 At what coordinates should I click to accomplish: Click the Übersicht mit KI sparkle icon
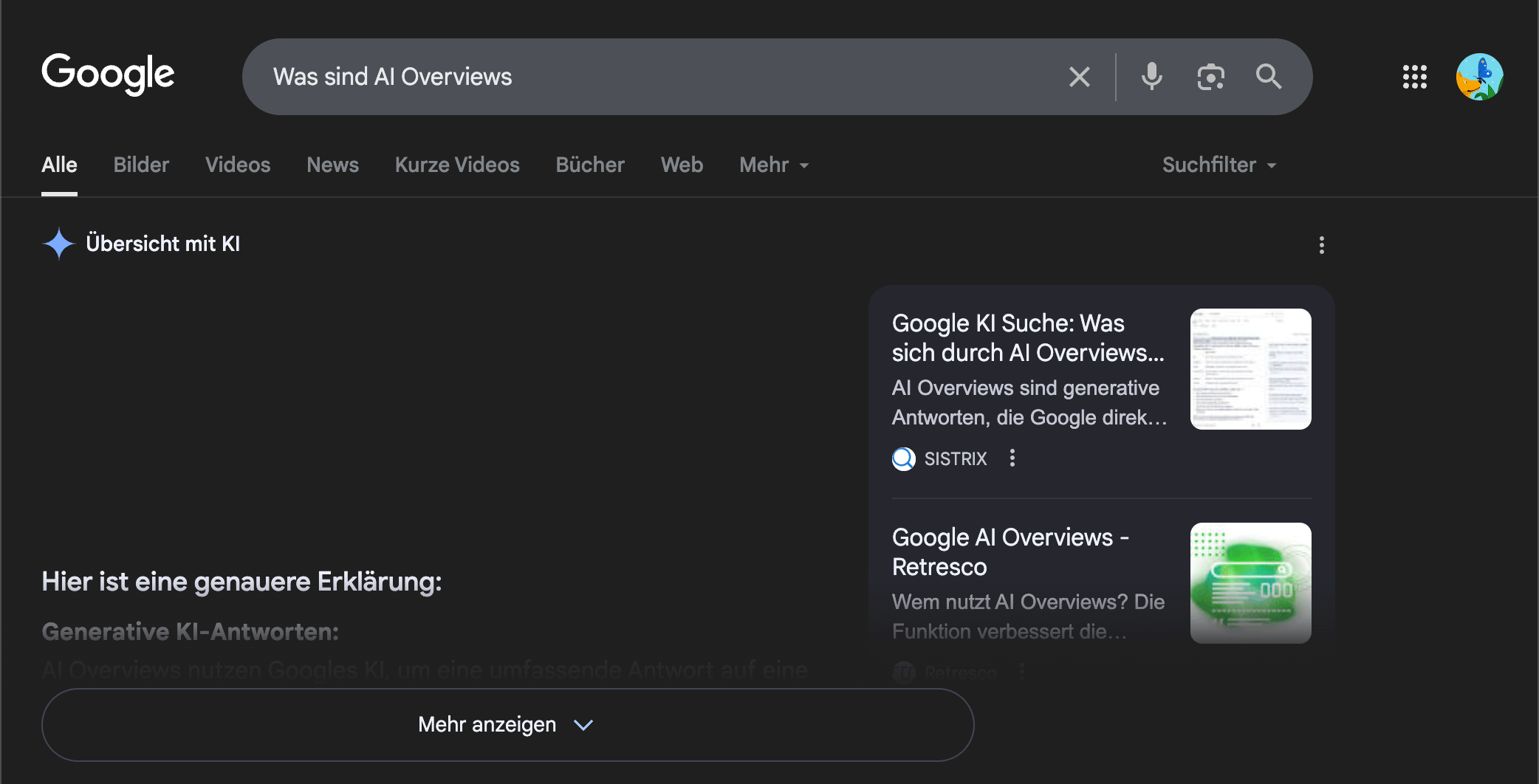click(59, 244)
